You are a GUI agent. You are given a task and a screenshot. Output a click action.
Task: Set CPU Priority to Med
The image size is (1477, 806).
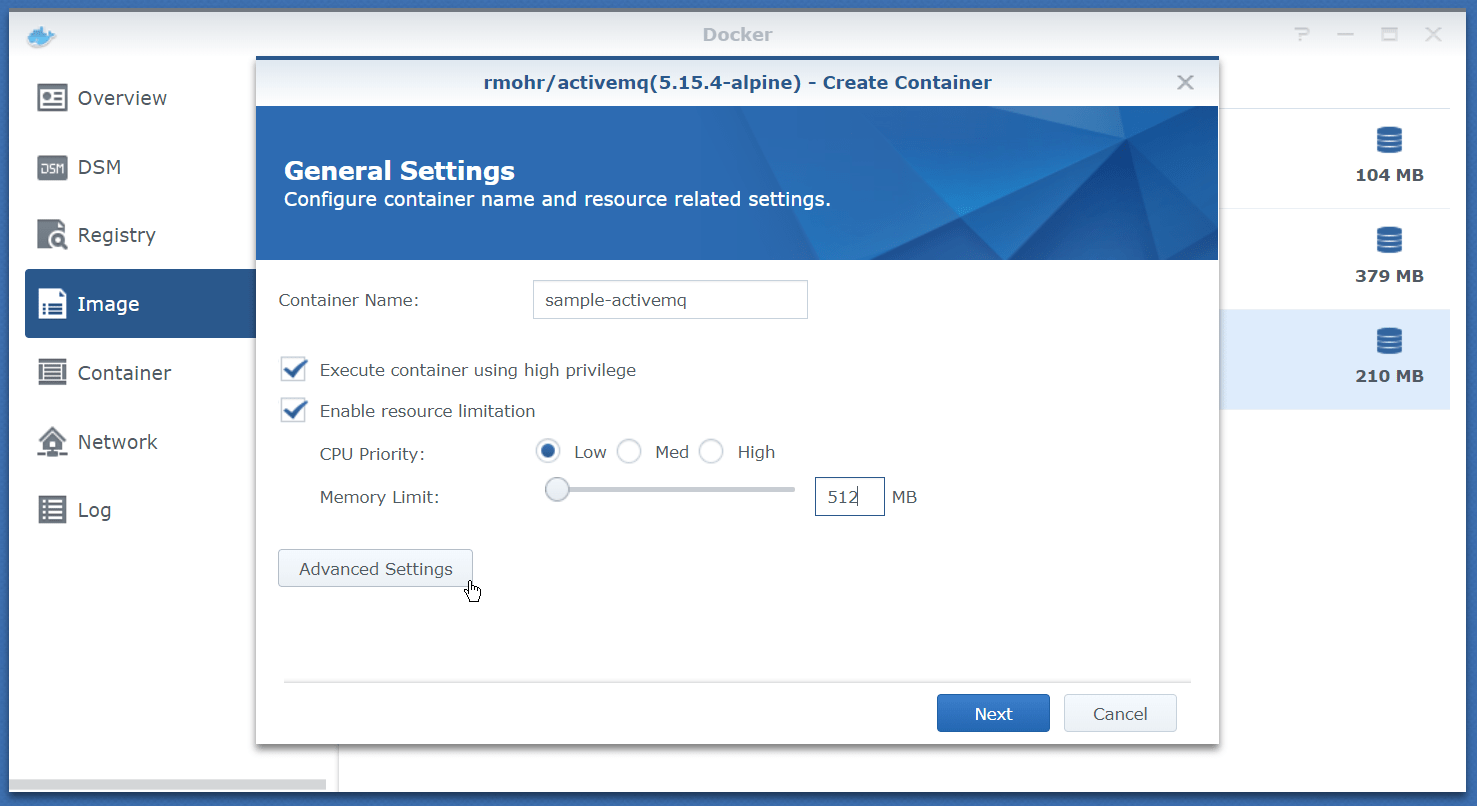(629, 452)
